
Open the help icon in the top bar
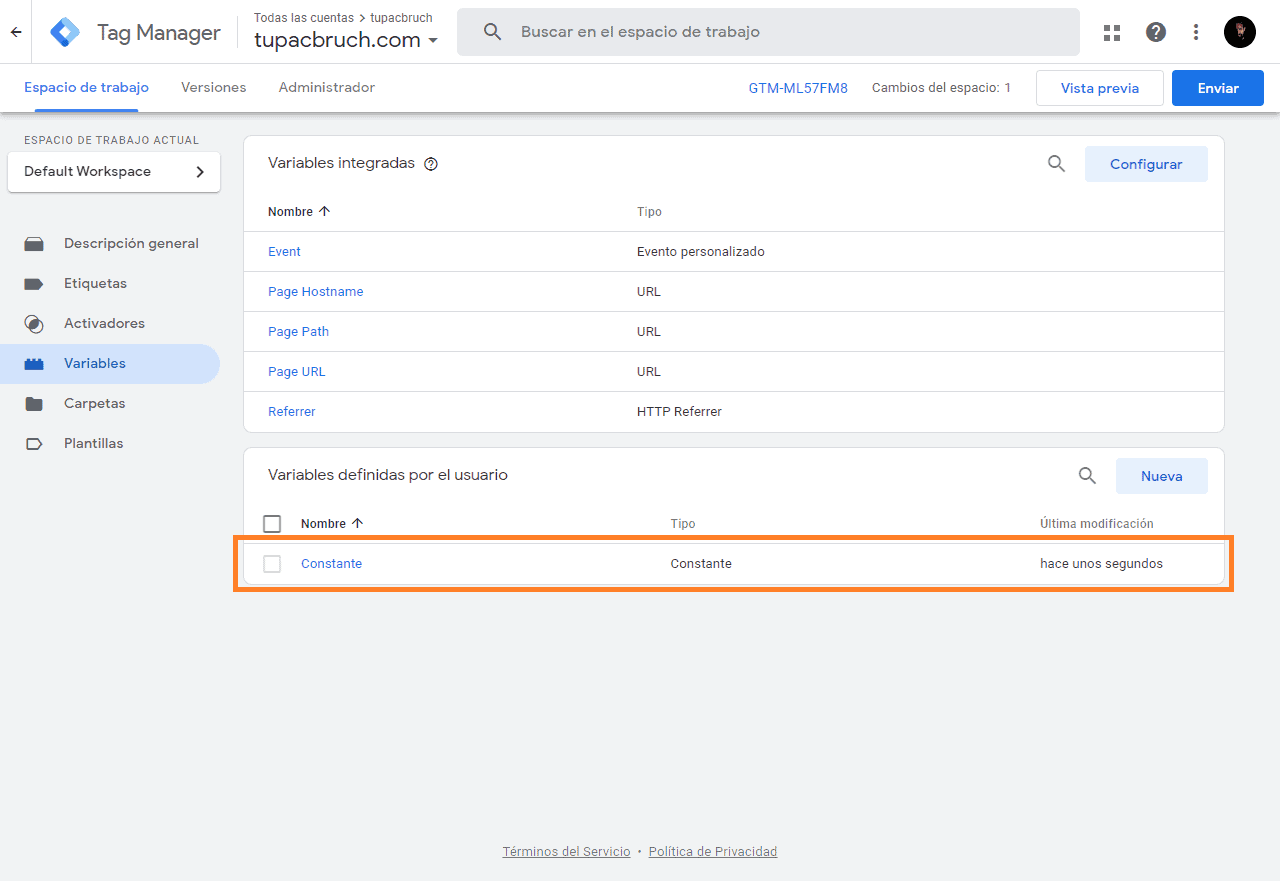(x=1155, y=31)
